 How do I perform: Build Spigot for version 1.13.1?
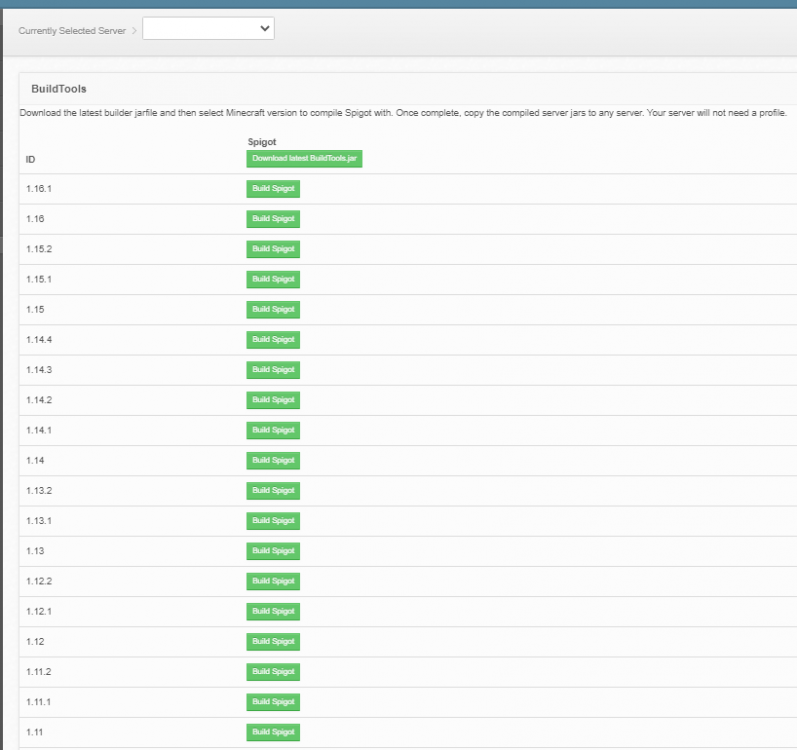click(x=273, y=521)
